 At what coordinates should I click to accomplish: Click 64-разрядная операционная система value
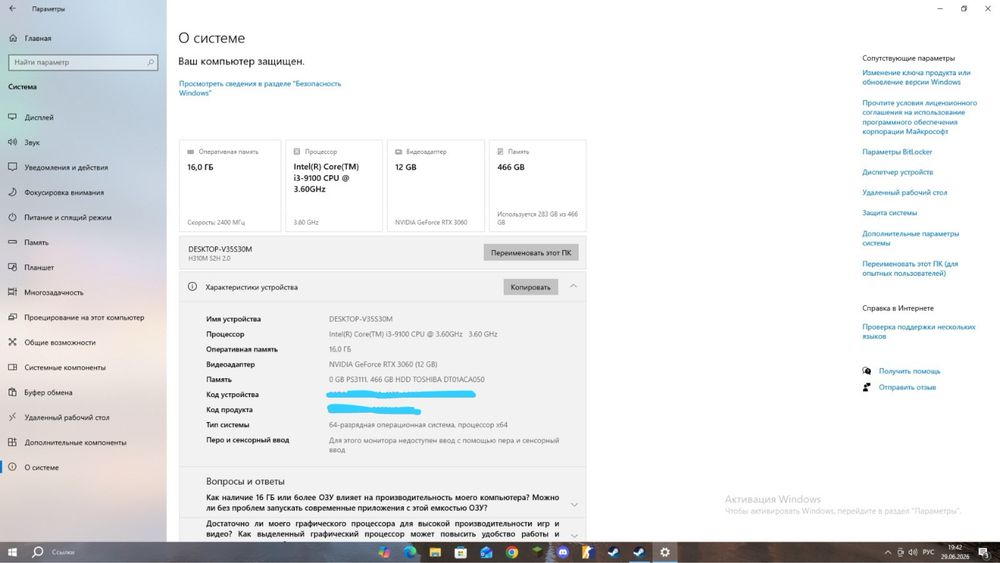(418, 425)
